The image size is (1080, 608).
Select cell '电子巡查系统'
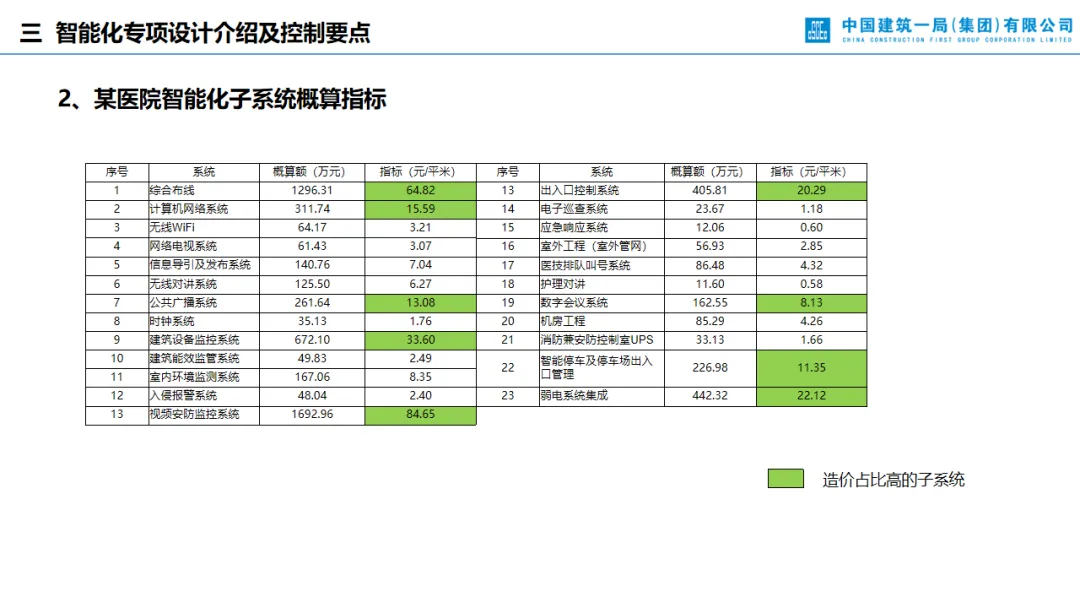602,209
